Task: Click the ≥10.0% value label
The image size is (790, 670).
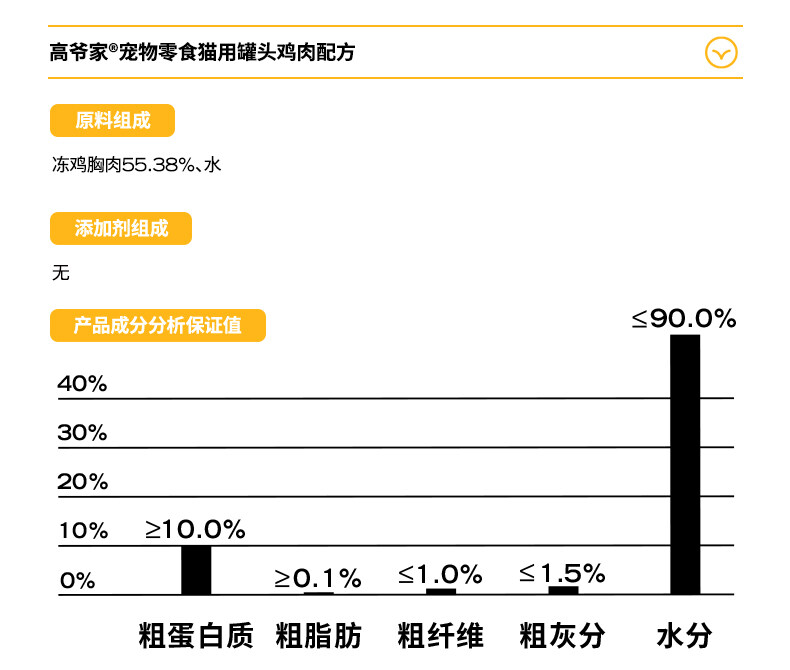Action: coord(195,529)
